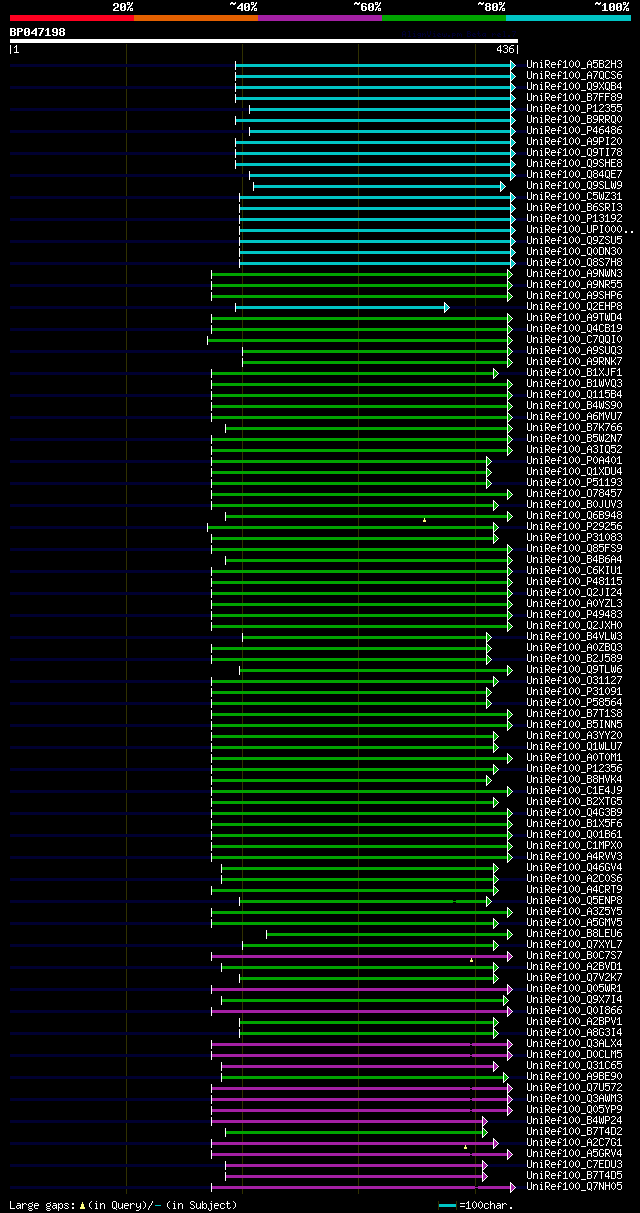Open the UniRef100_B4VLW3 hit

coord(574,636)
